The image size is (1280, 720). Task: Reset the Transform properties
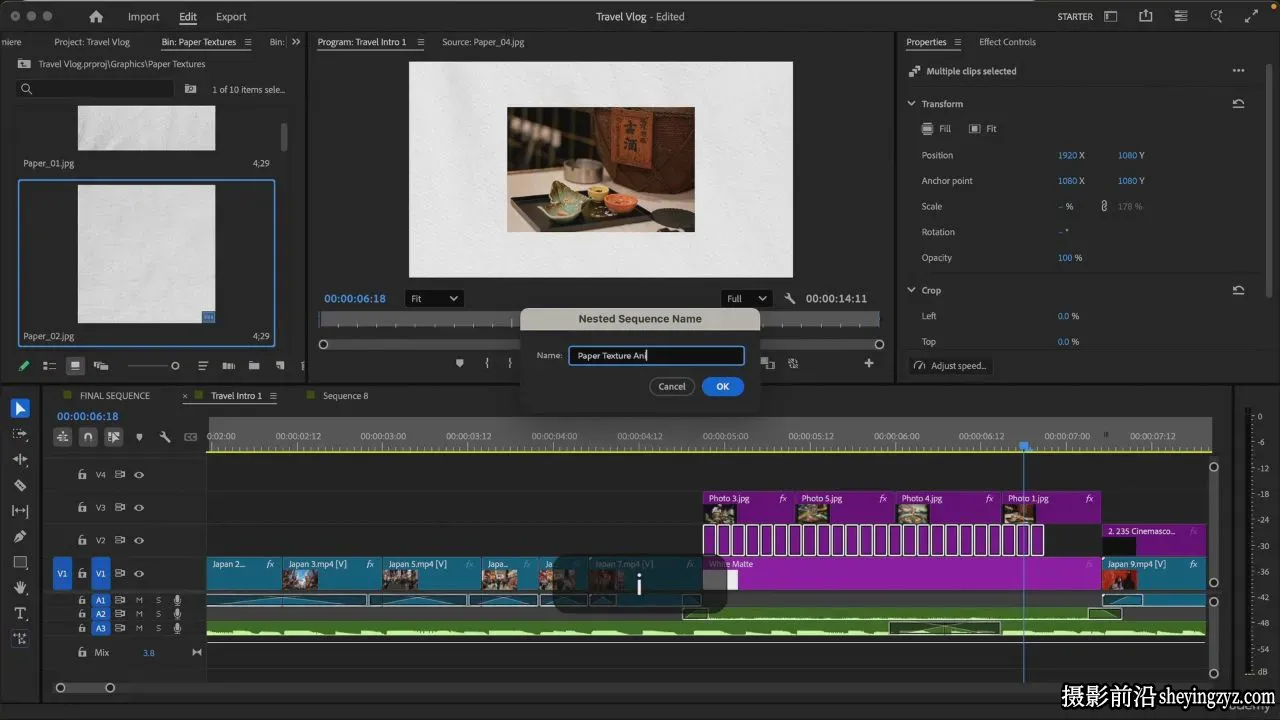(1238, 104)
